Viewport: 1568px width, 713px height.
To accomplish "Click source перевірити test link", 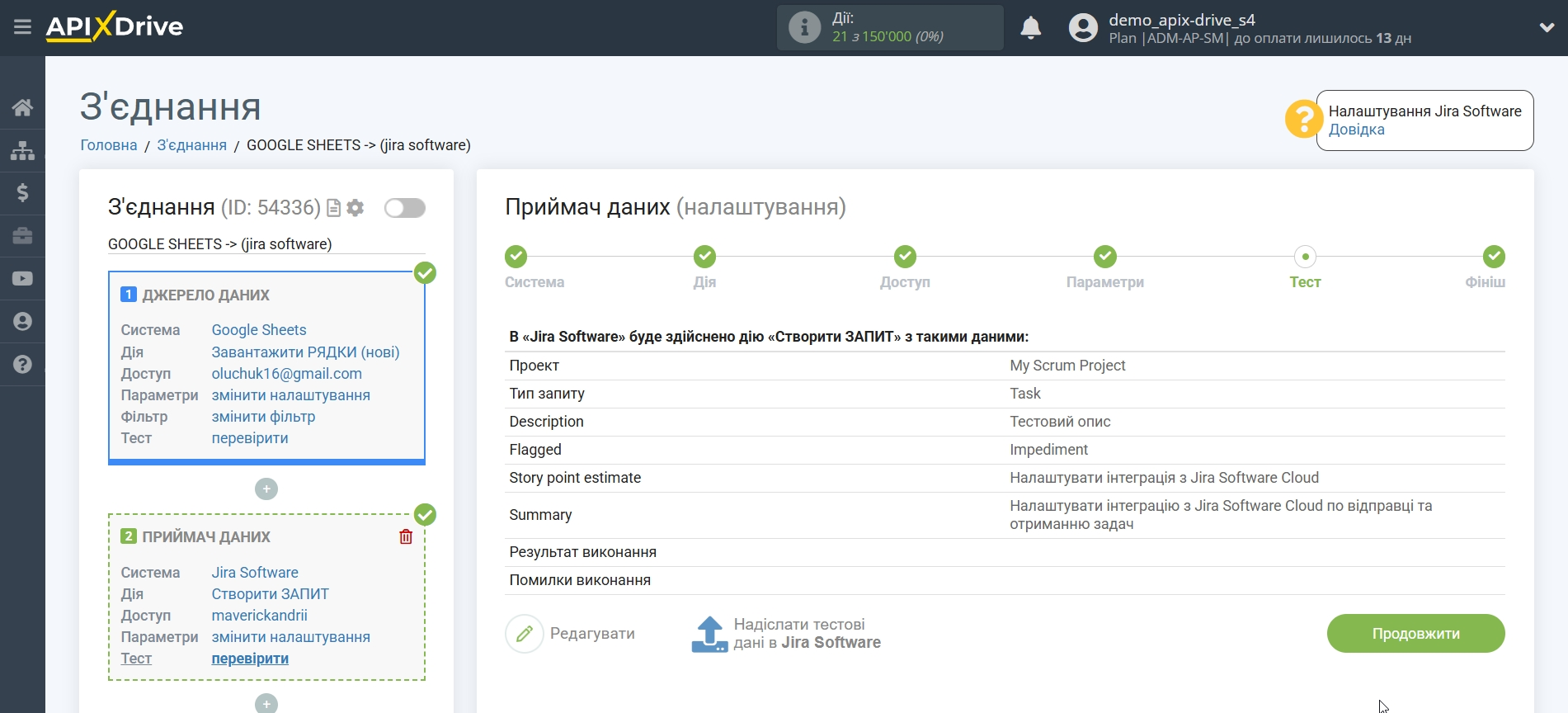I will (250, 438).
